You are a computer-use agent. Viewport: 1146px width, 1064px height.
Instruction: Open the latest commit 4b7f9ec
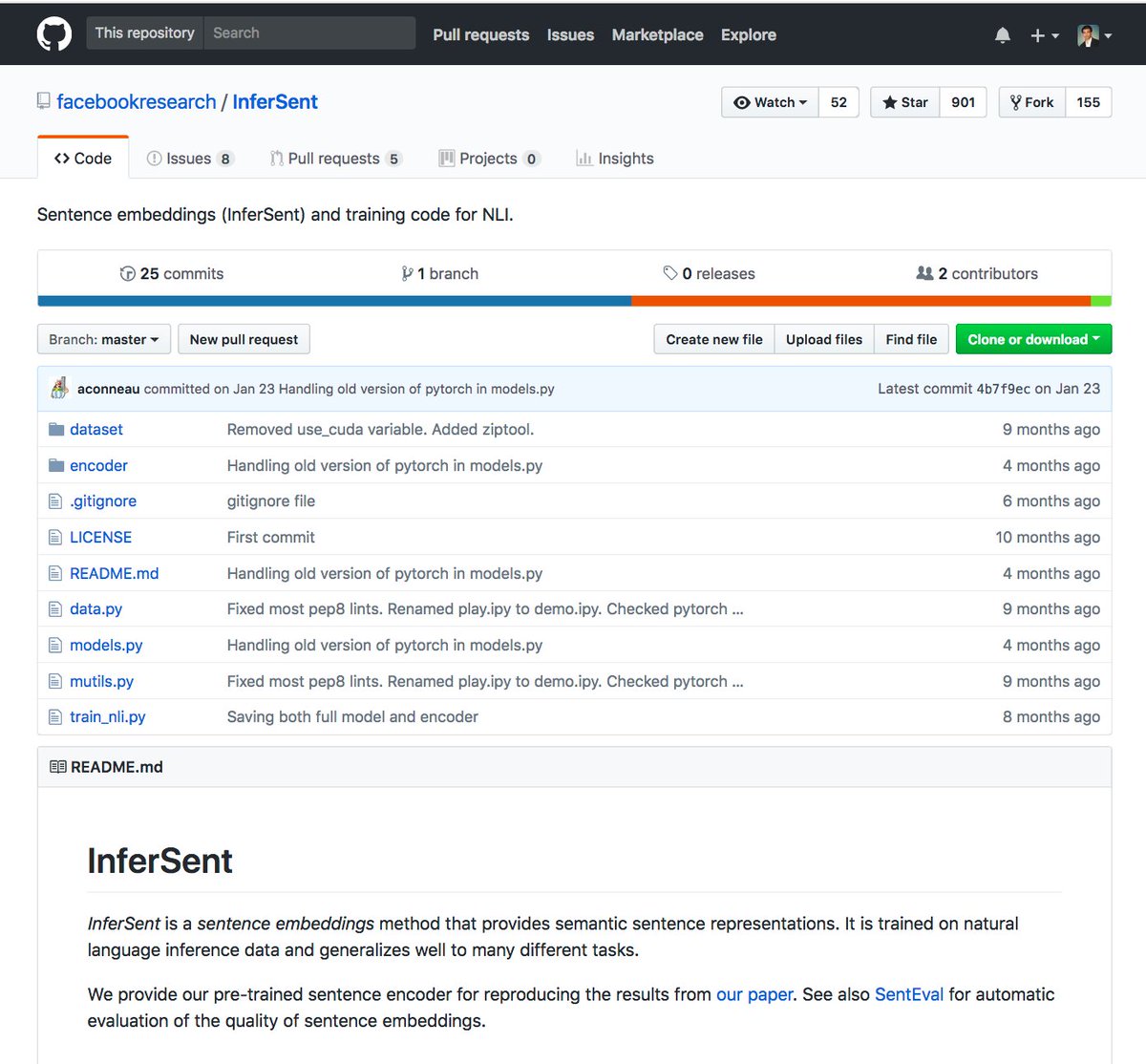pos(1003,389)
